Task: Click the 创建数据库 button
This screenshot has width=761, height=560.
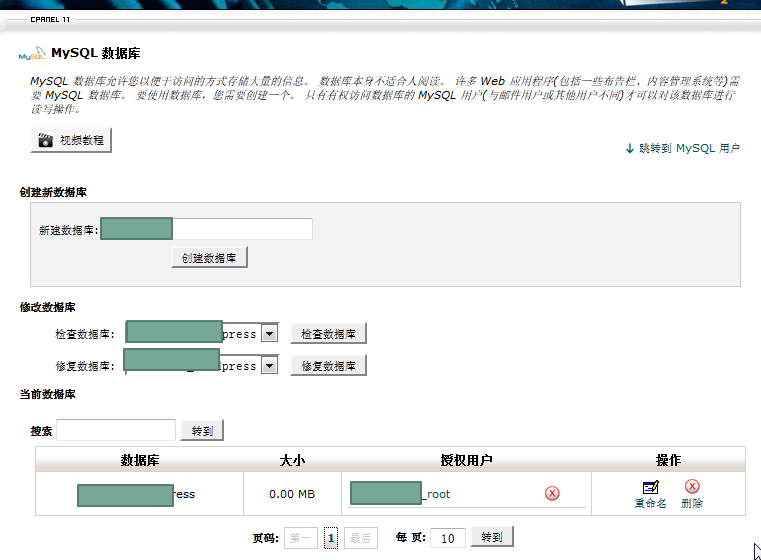Action: (x=209, y=258)
